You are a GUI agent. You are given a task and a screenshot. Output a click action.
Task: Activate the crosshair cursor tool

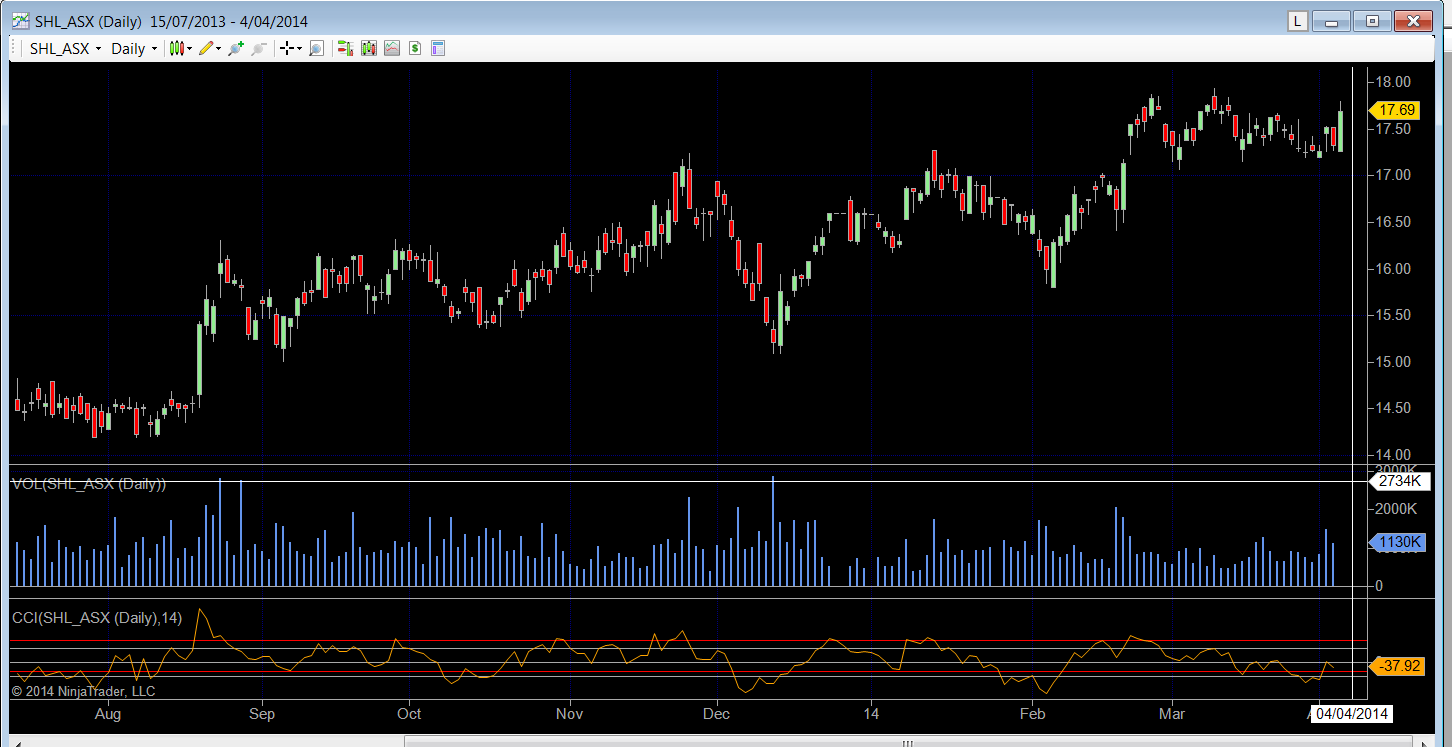click(x=287, y=48)
